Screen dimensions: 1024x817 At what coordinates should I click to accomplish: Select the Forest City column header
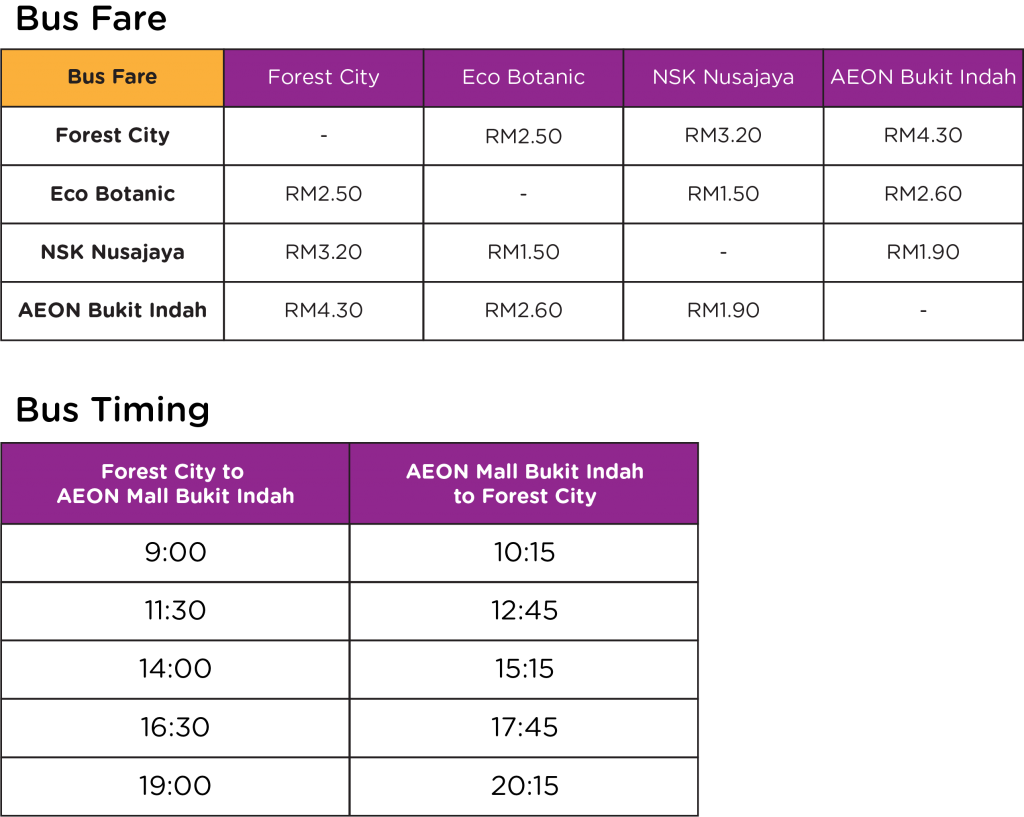point(323,78)
